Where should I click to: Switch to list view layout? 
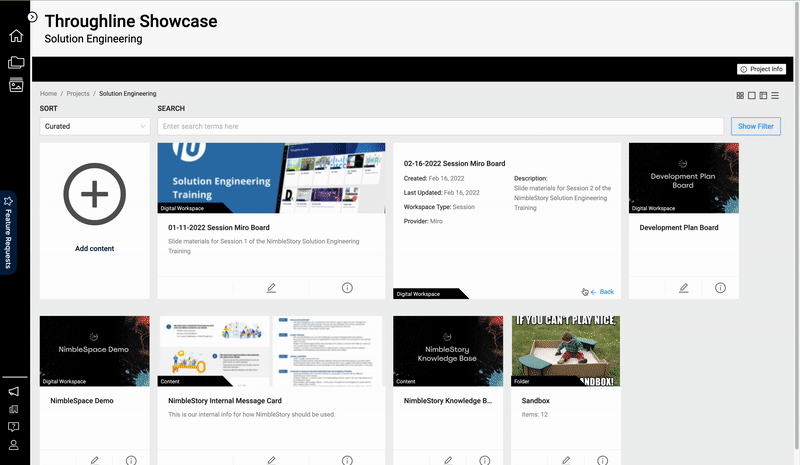click(x=775, y=95)
